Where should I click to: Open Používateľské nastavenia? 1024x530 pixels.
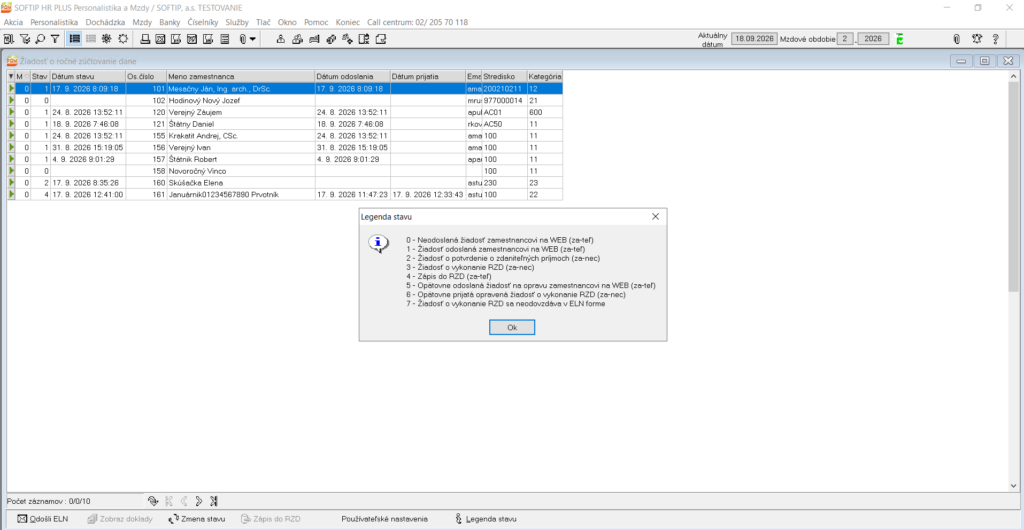(x=385, y=519)
